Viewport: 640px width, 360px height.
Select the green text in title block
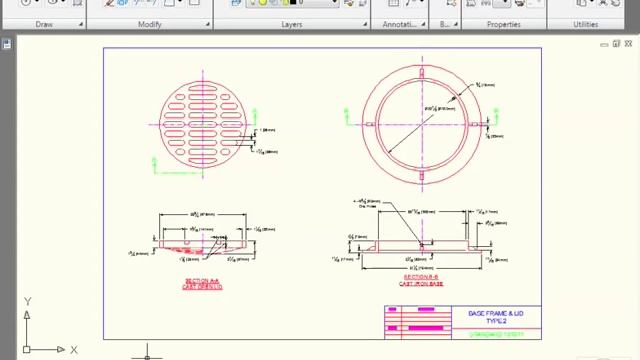(497, 334)
